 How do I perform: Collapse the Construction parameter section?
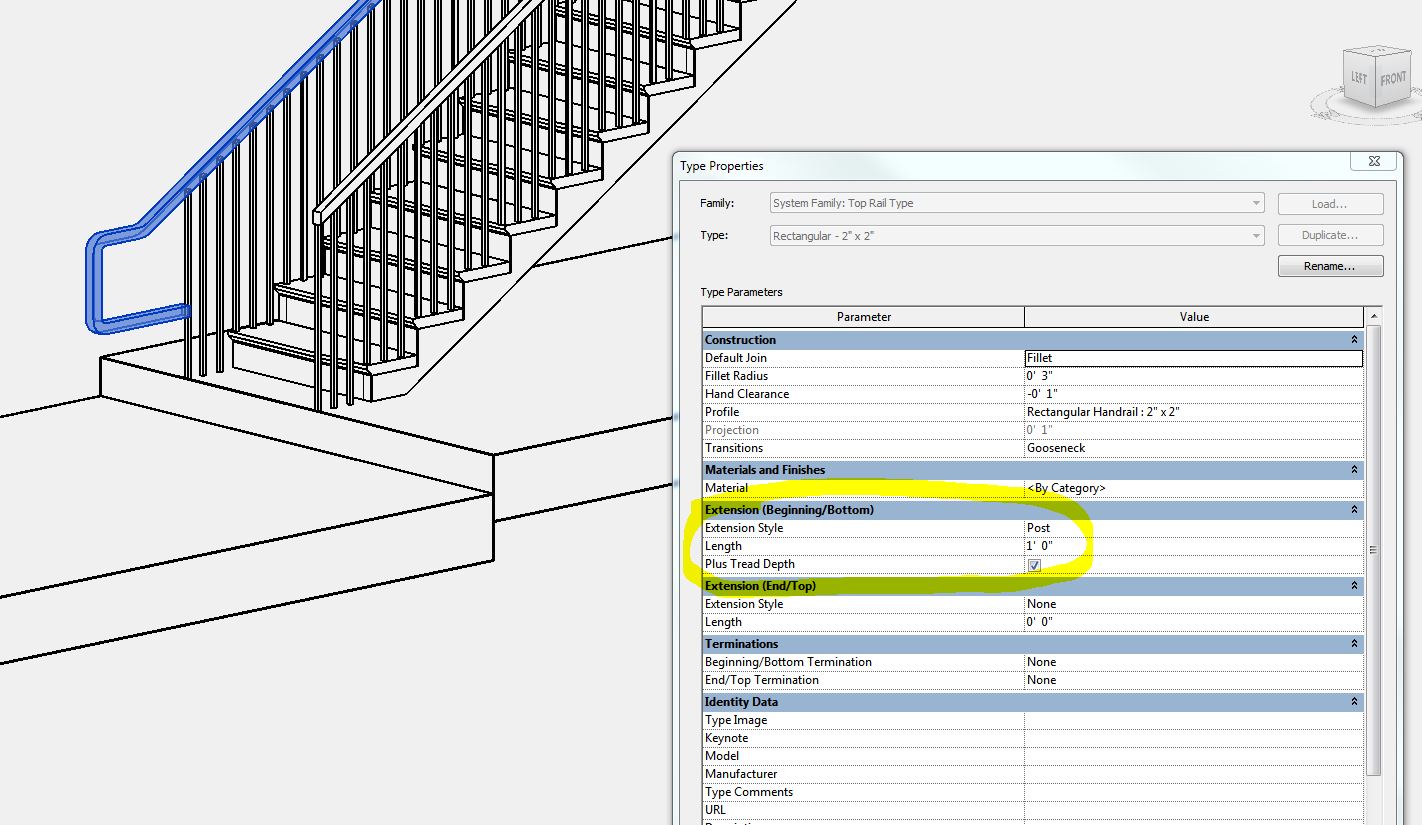tap(1352, 339)
